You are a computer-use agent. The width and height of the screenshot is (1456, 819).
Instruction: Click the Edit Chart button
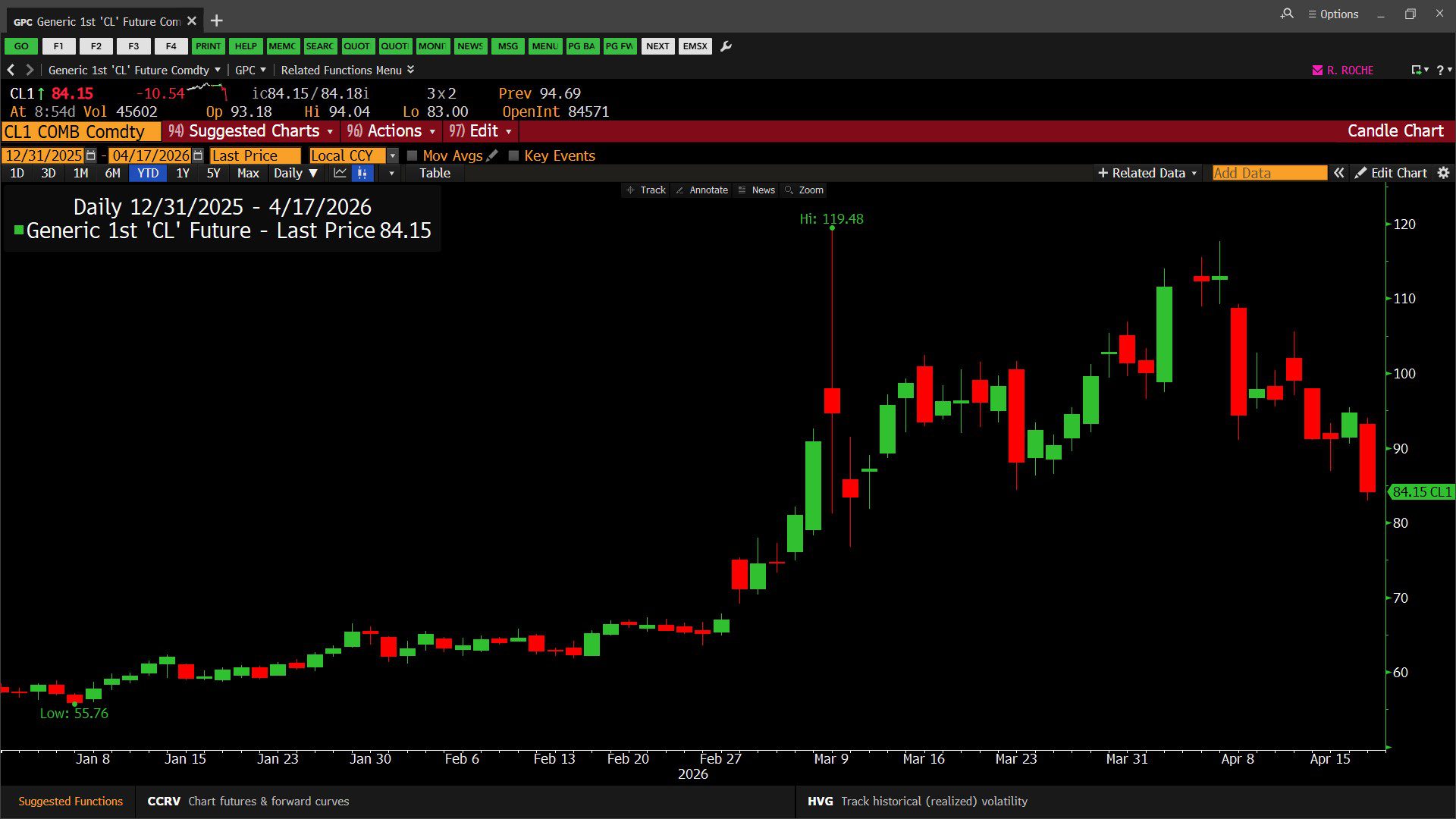(1391, 173)
